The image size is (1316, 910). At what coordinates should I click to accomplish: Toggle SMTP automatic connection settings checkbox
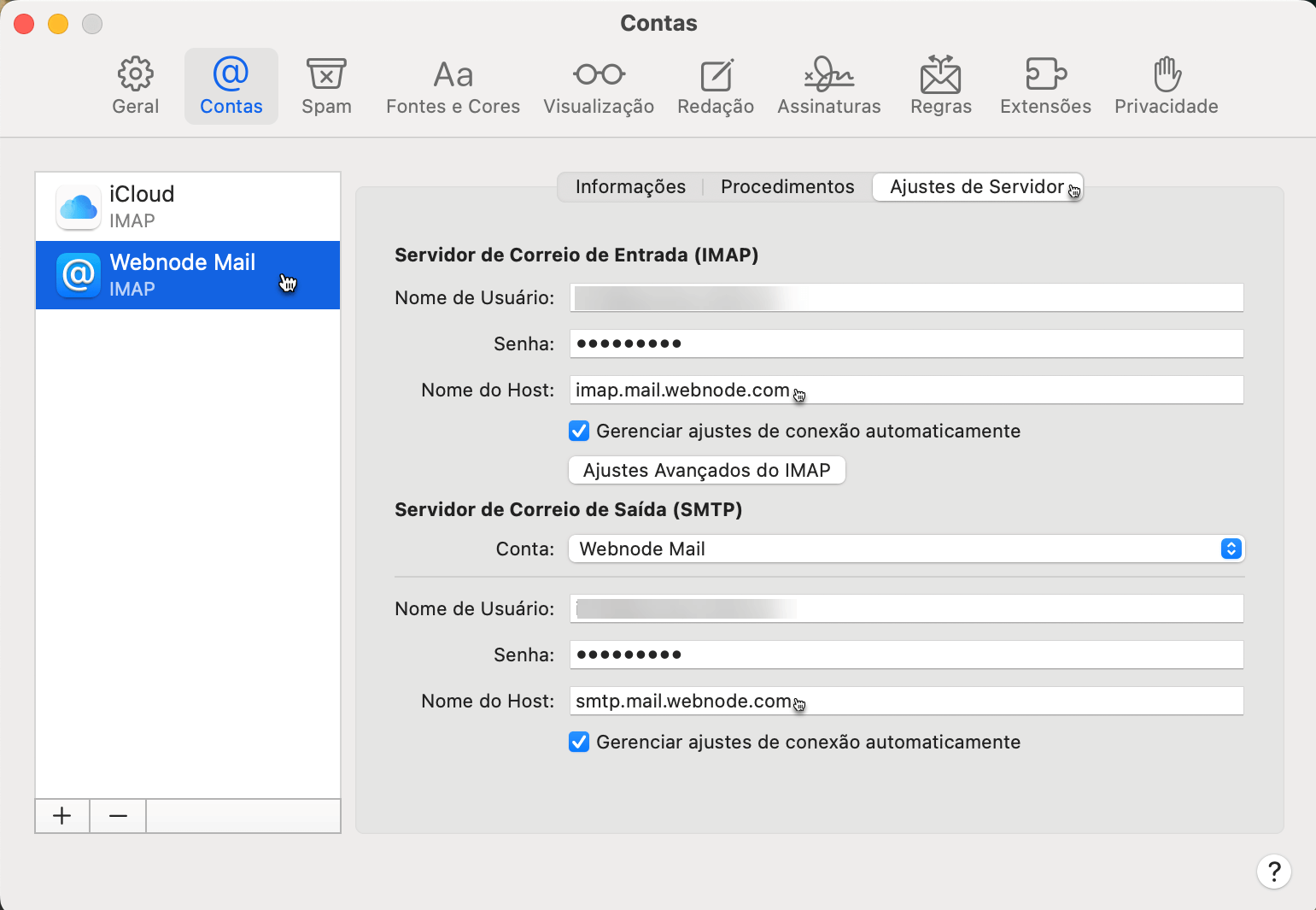579,742
